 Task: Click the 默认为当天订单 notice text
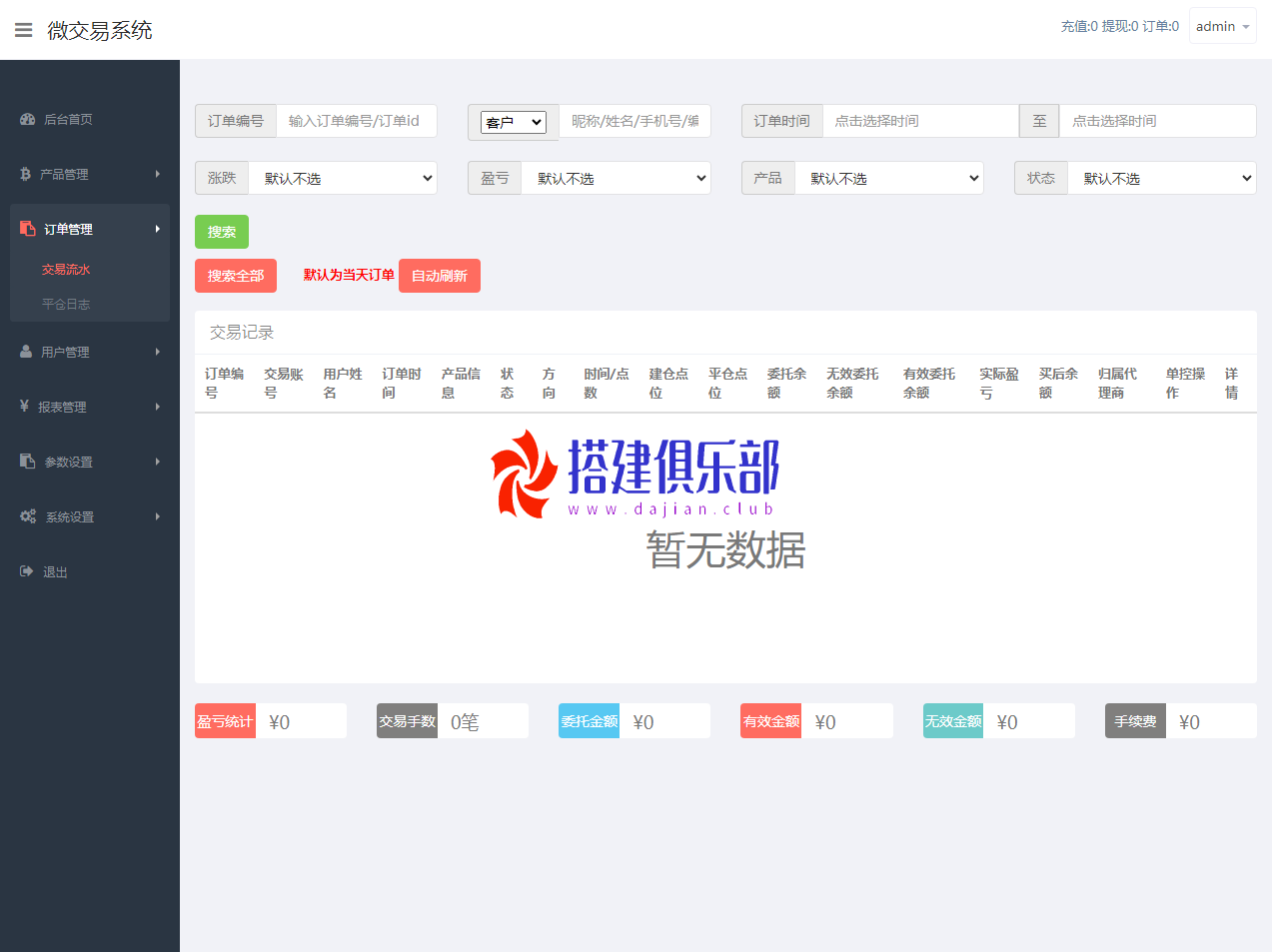[x=349, y=275]
